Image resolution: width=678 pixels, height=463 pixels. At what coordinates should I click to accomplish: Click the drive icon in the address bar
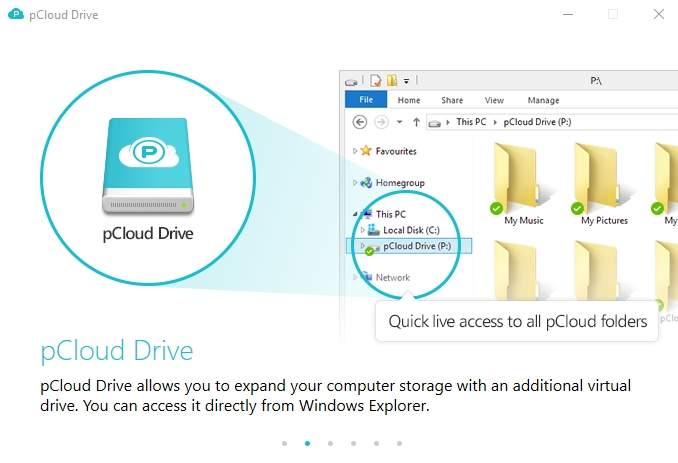click(435, 124)
